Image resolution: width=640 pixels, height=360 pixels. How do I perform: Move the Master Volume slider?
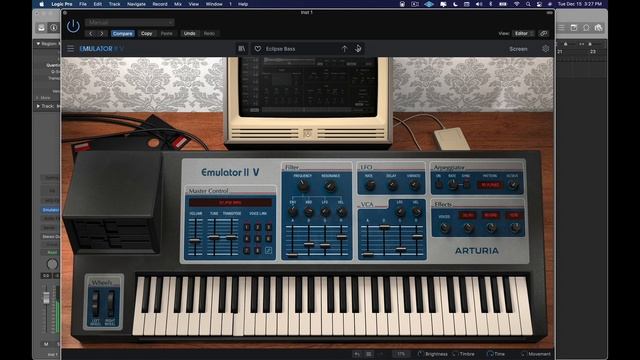[195, 240]
